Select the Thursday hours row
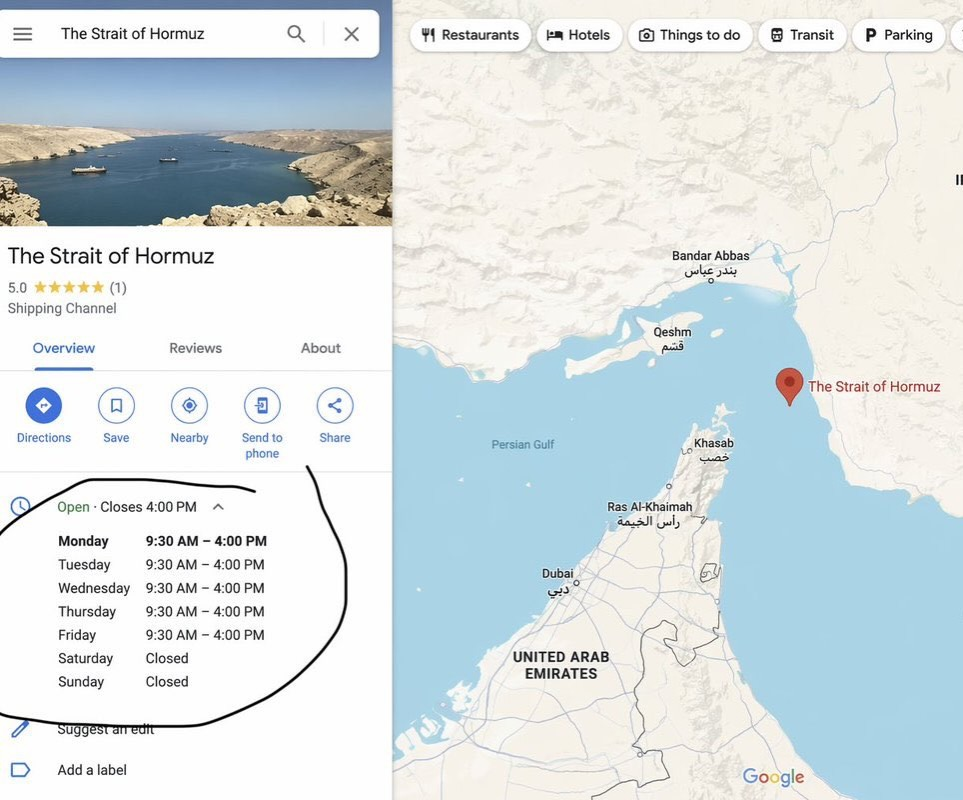The image size is (963, 800). coord(162,612)
